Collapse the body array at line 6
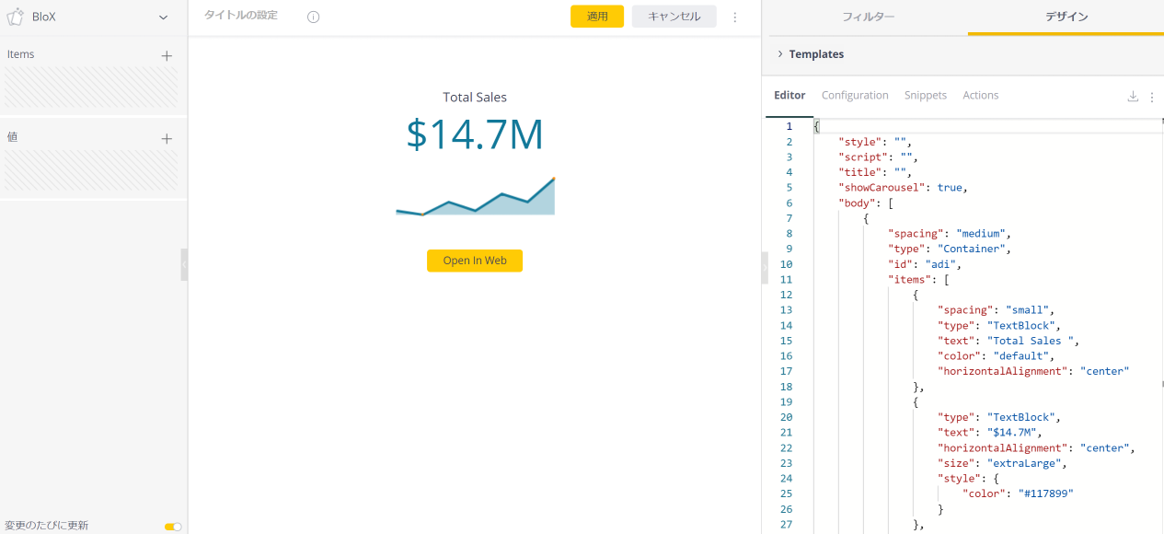This screenshot has width=1164, height=534. (805, 203)
